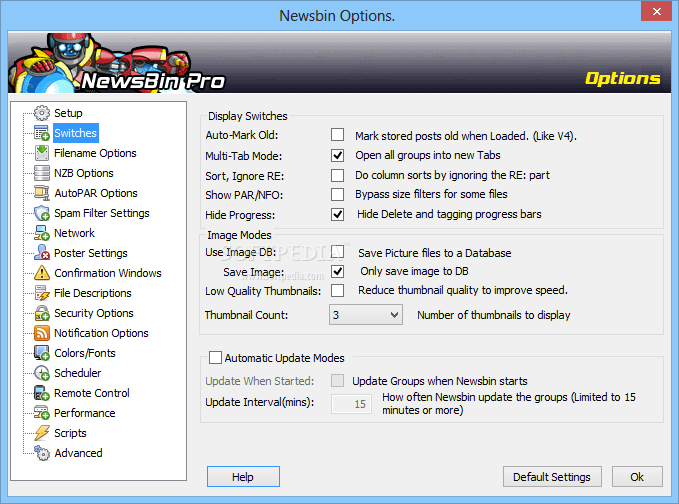Enable Auto-Mark Old checkbox
The height and width of the screenshot is (504, 679).
[x=337, y=135]
